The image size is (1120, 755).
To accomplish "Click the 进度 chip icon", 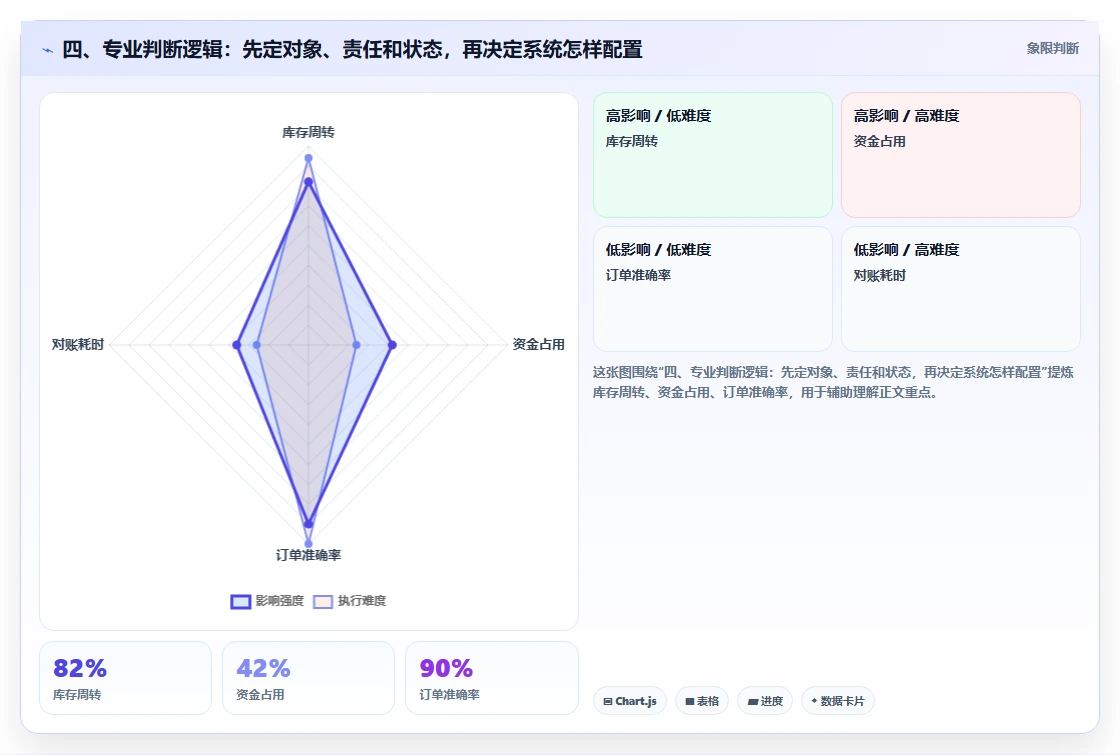I will click(752, 701).
